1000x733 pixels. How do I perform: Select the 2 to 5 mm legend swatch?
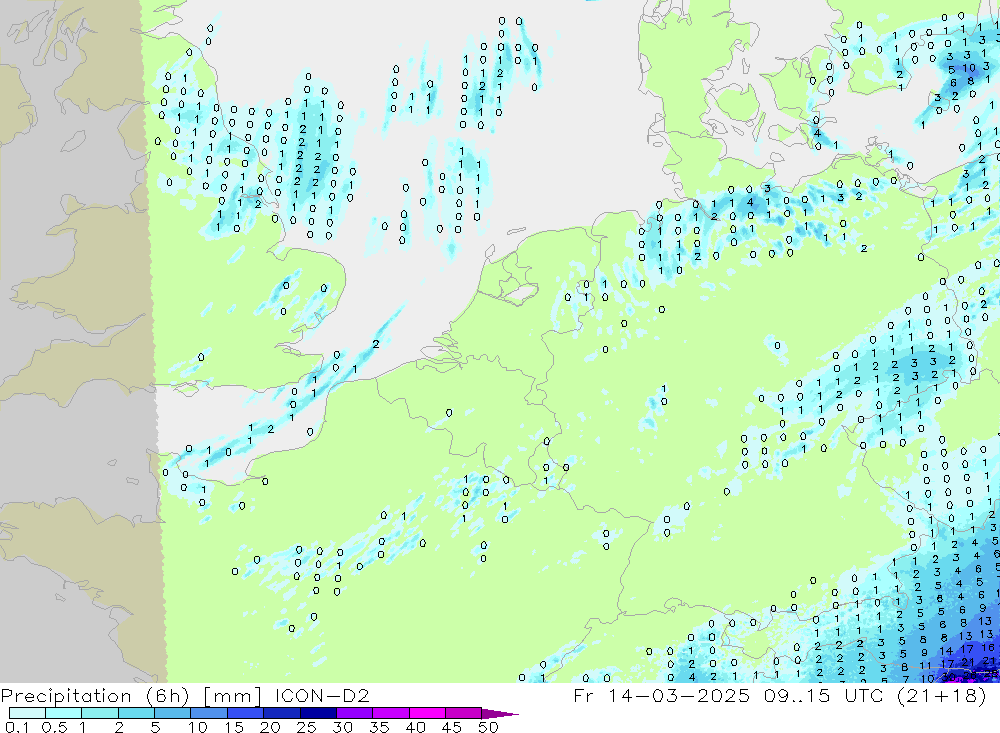point(136,713)
